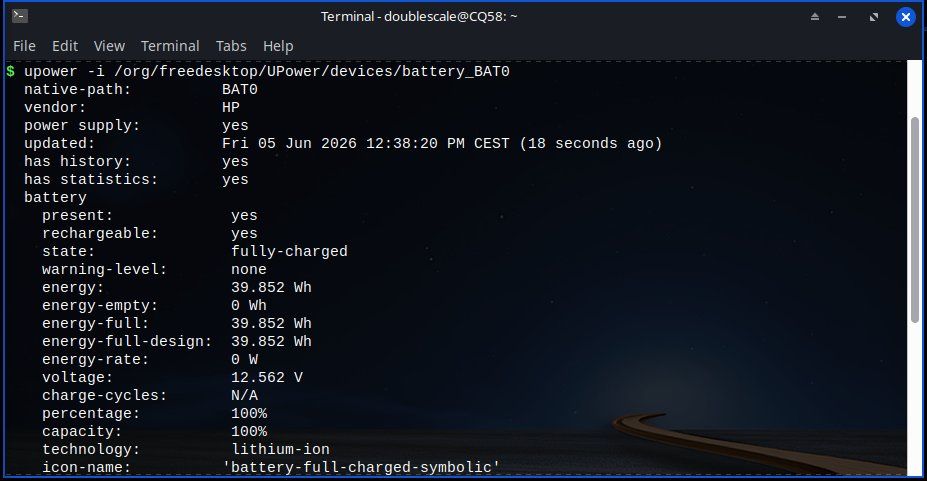Click the upower command line text
This screenshot has width=927, height=481.
coord(267,72)
